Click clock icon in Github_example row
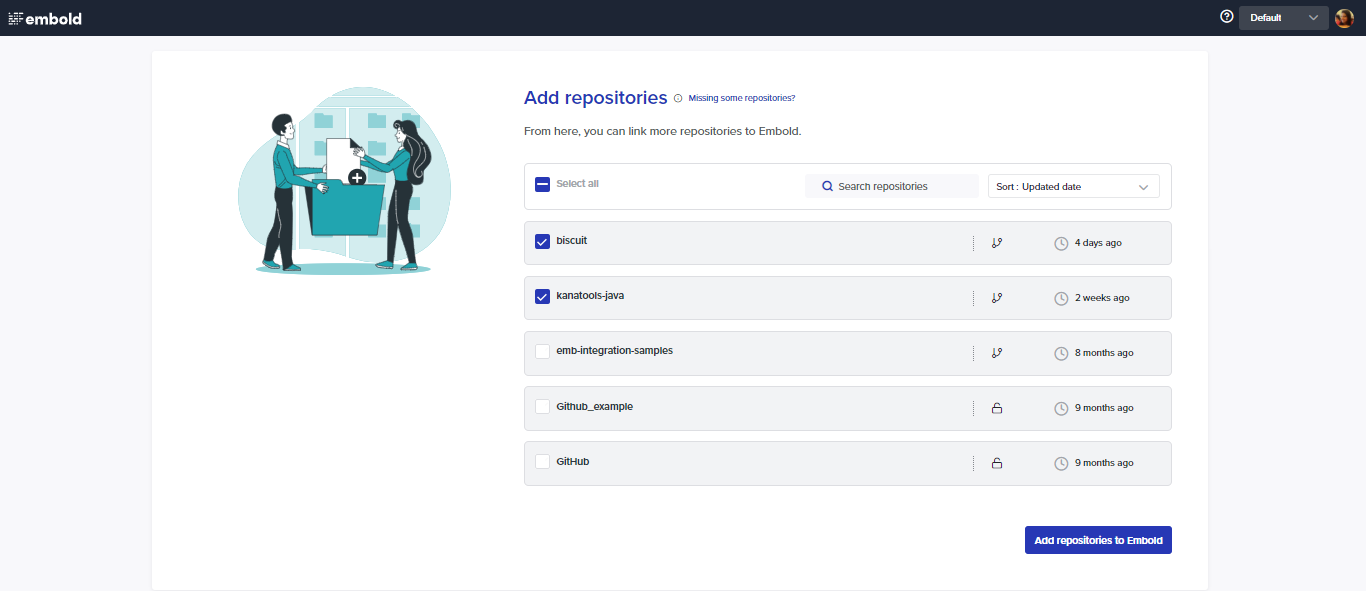Image resolution: width=1366 pixels, height=591 pixels. [1061, 408]
